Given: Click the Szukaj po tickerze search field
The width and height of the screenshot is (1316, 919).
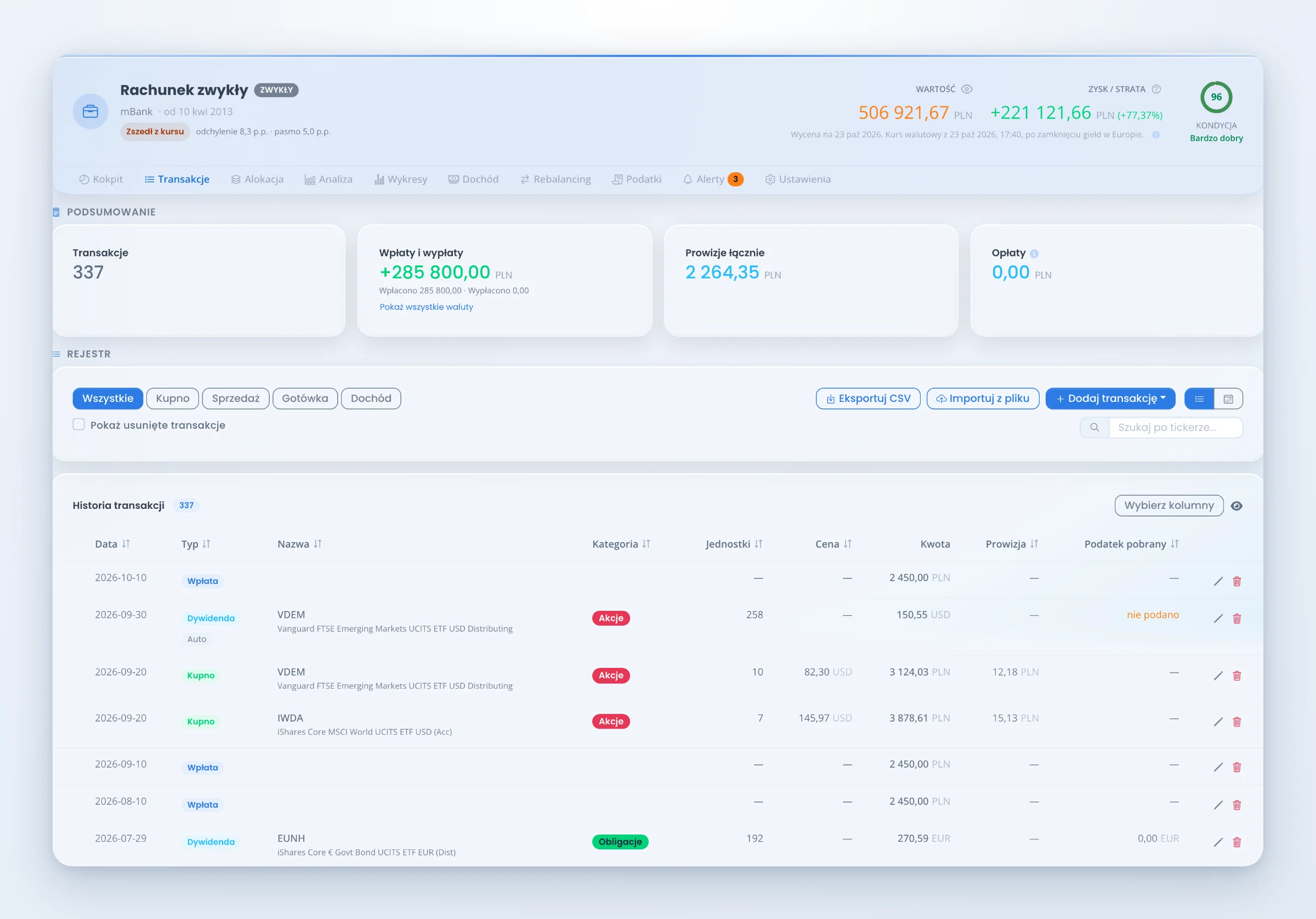Looking at the screenshot, I should point(1176,428).
